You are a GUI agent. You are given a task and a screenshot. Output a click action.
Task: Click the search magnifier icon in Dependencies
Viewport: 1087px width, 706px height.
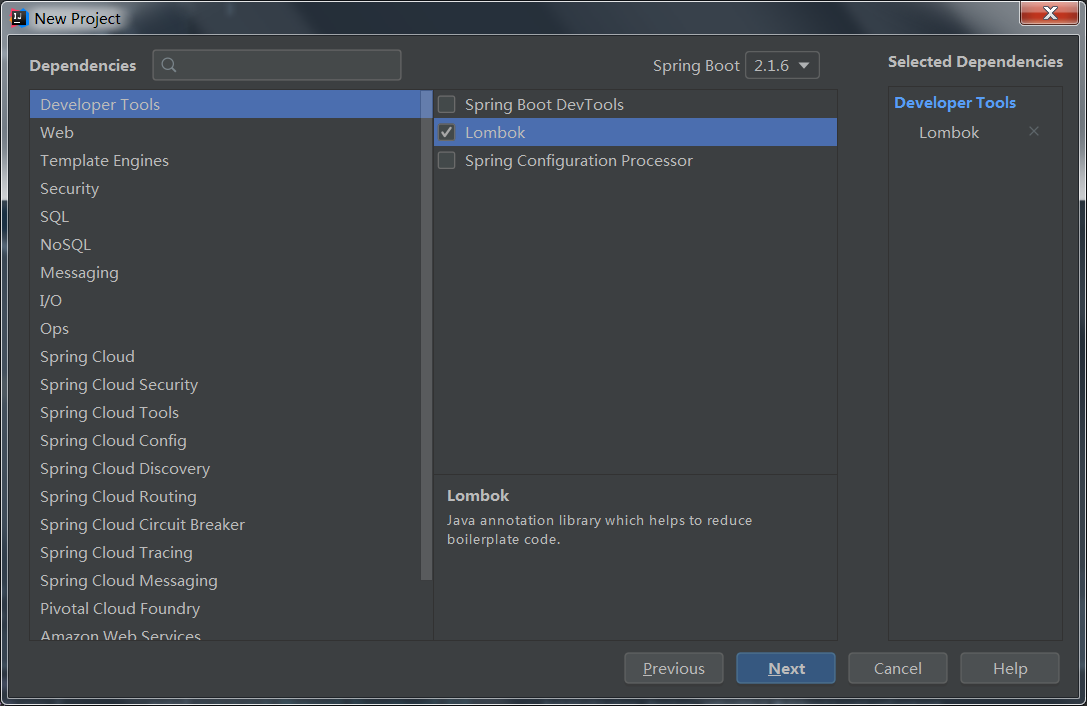(x=168, y=65)
